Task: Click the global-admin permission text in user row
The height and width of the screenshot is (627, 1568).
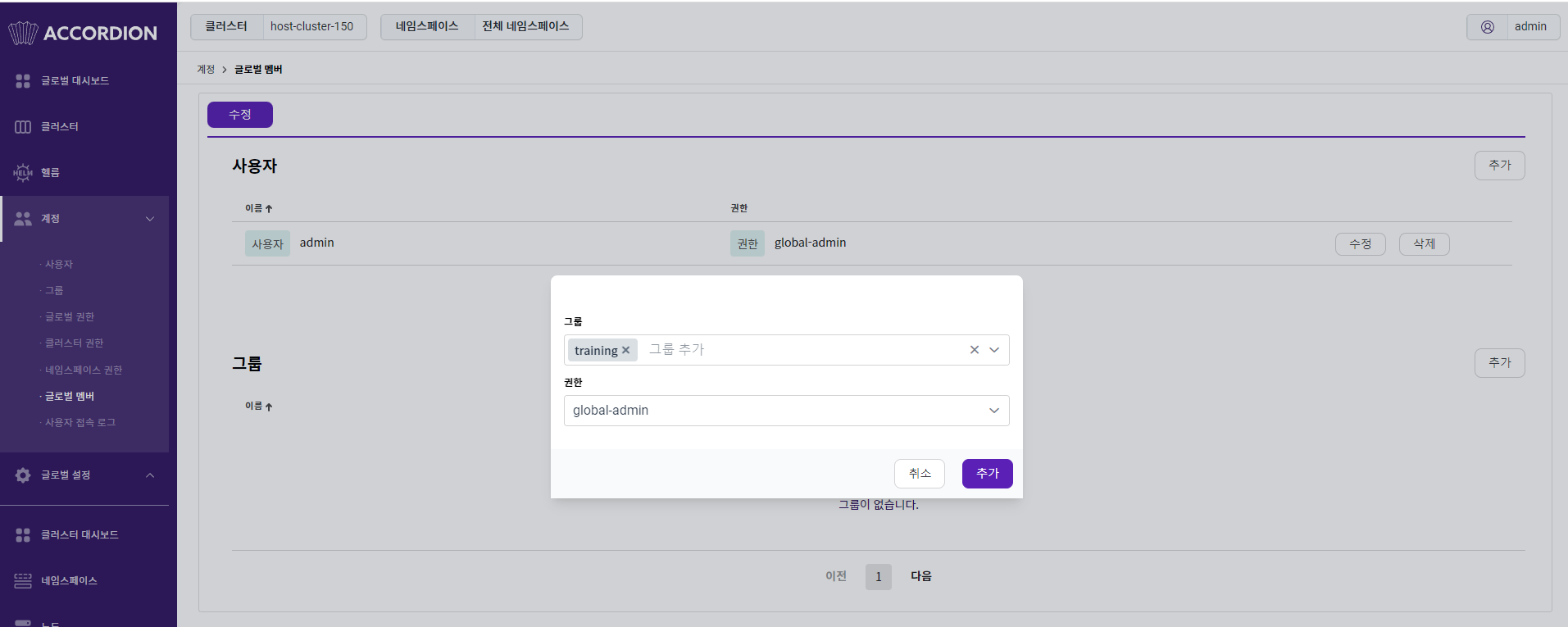Action: 811,243
